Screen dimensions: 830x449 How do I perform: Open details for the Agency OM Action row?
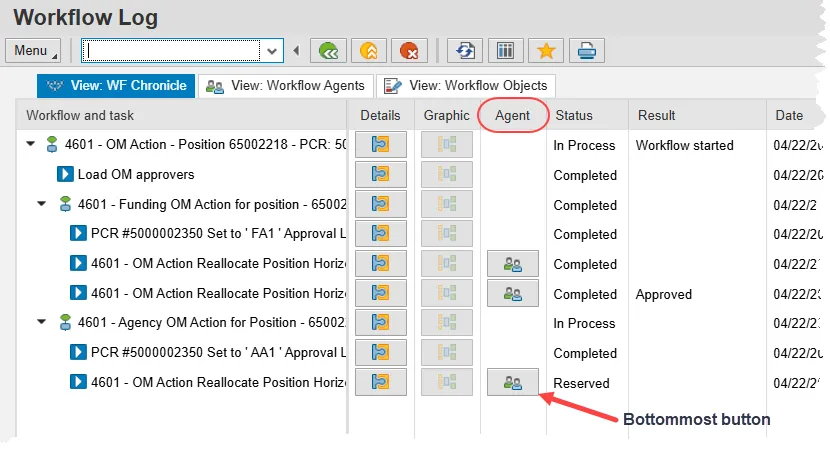coord(381,322)
